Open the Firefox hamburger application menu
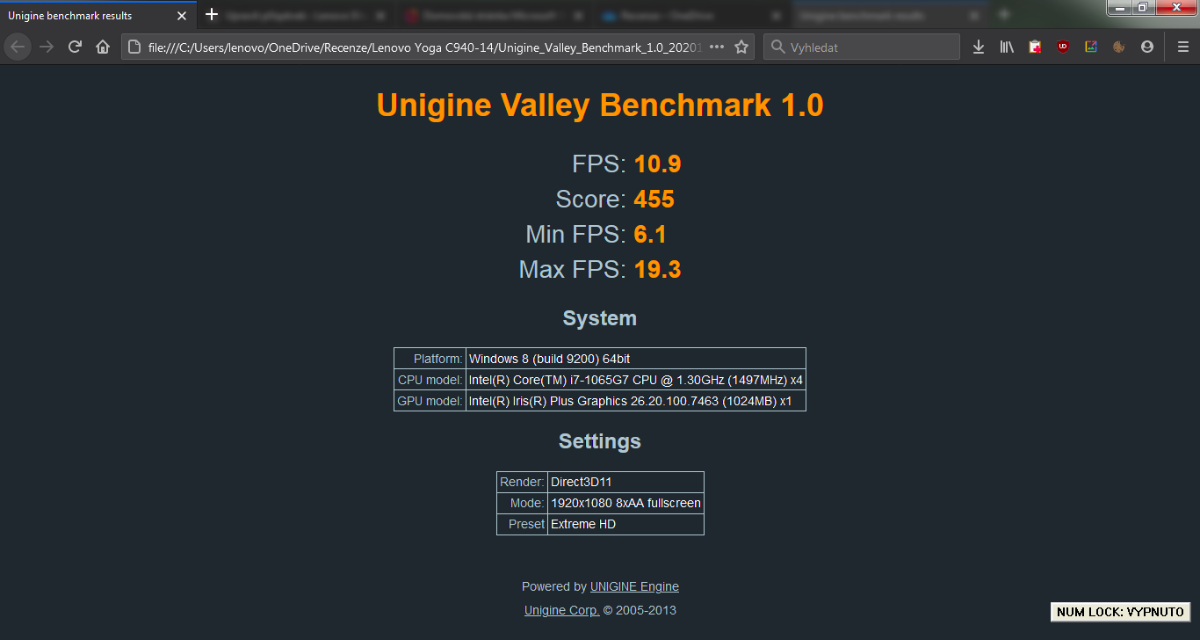Screen dimensions: 1200x640 pyautogui.click(x=1182, y=47)
